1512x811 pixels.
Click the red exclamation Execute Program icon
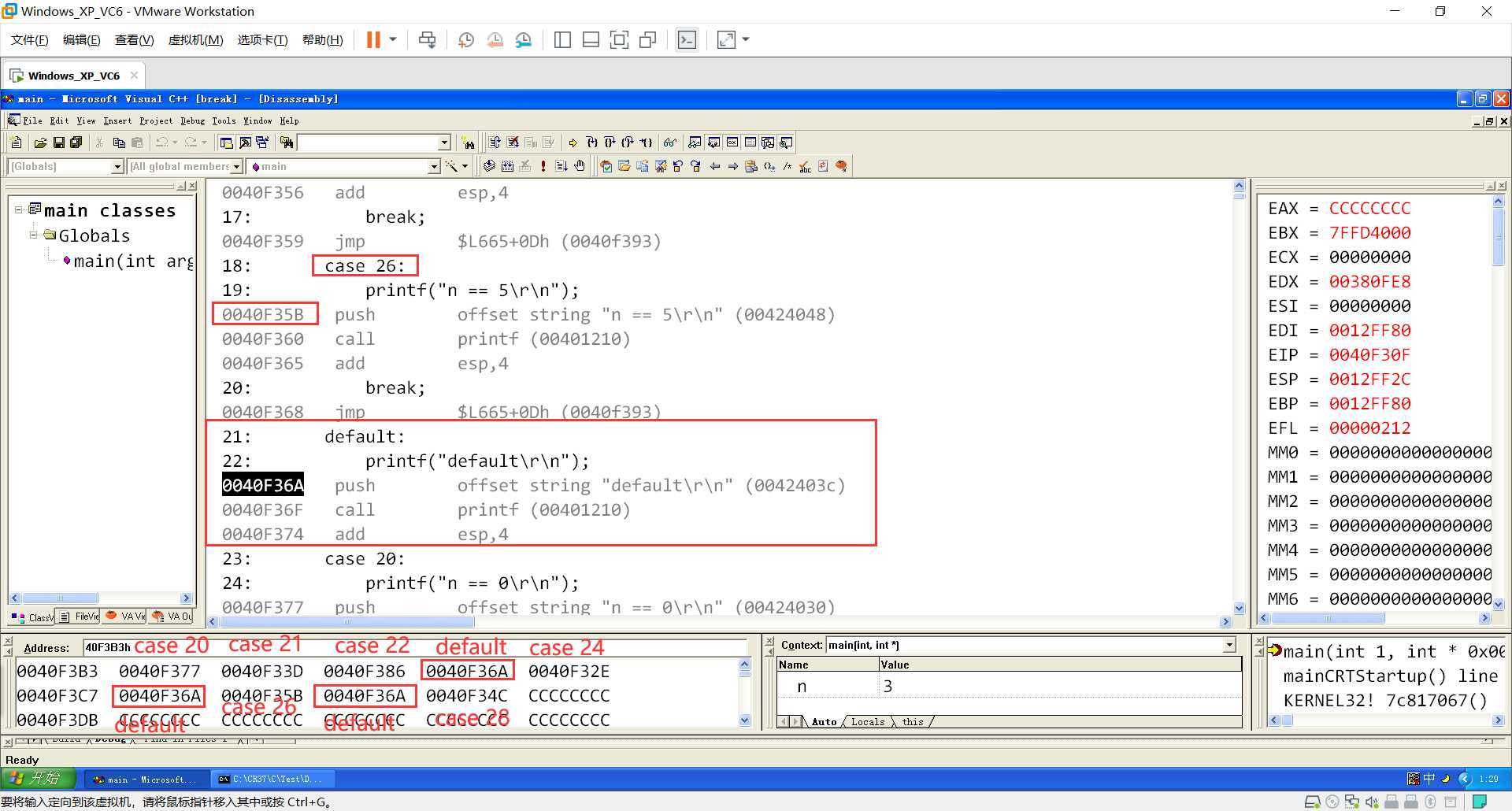coord(543,166)
